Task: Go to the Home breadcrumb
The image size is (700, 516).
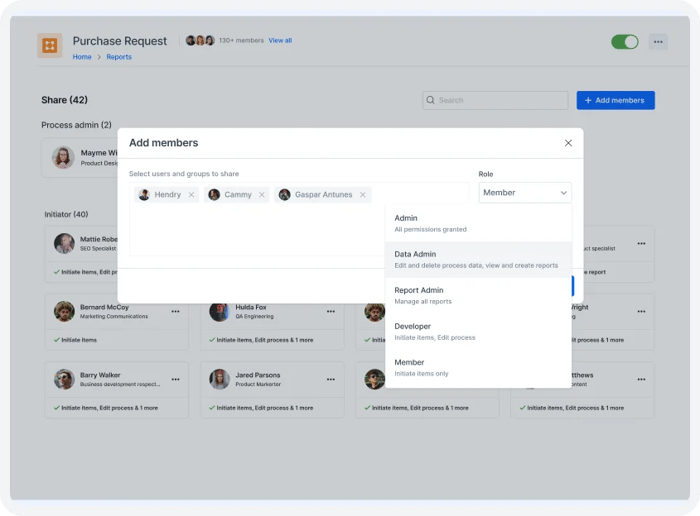Action: (82, 57)
